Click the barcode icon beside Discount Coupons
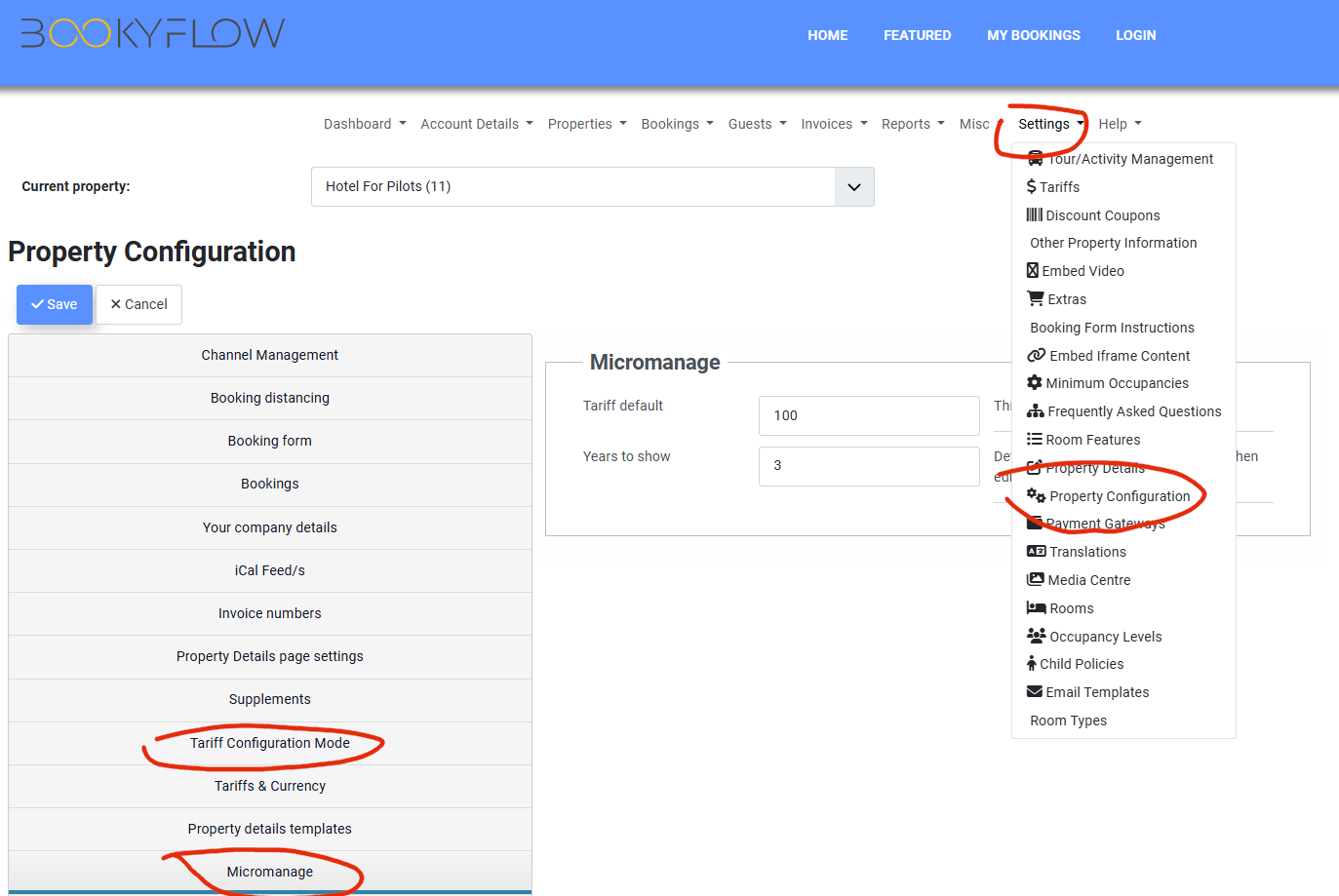 coord(1034,215)
